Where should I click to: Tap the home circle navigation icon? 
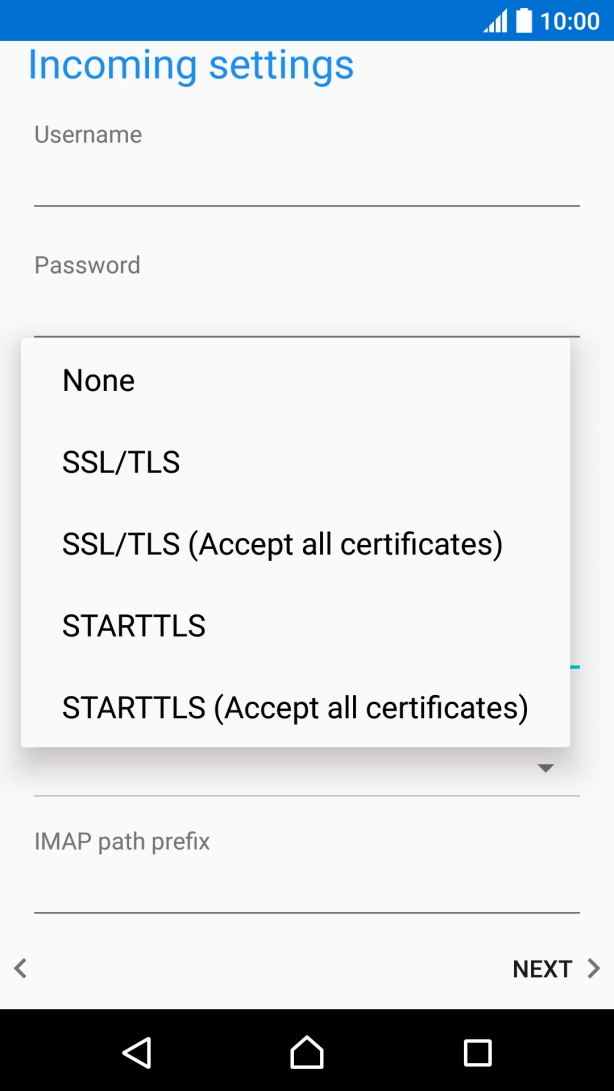[x=307, y=1052]
